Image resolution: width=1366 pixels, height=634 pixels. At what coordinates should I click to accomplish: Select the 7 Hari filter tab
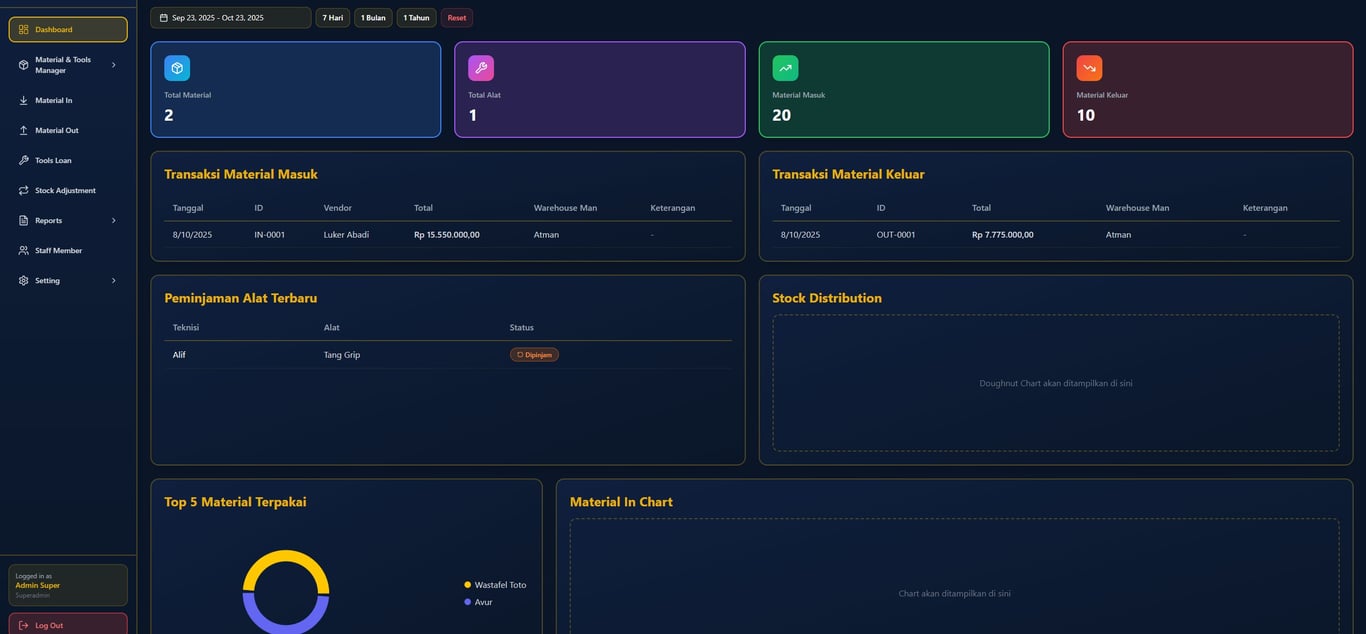pyautogui.click(x=332, y=17)
